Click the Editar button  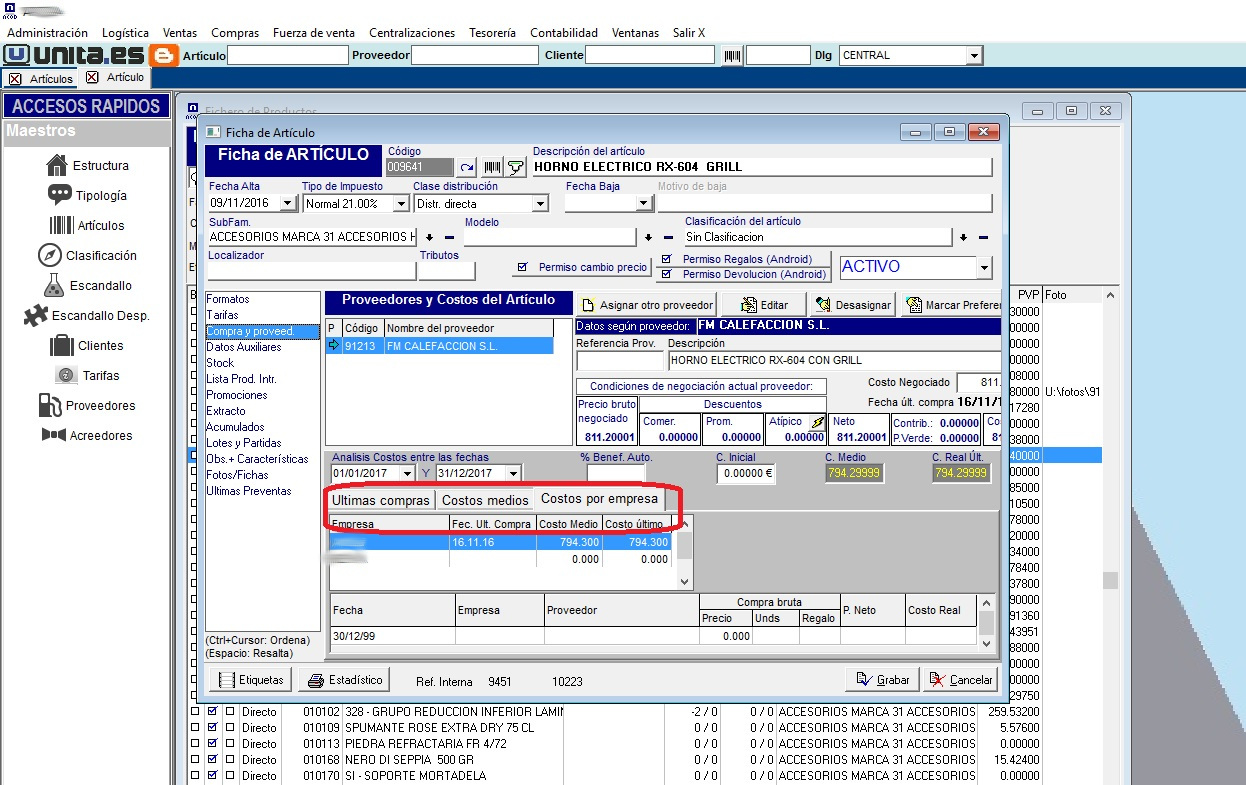click(764, 305)
